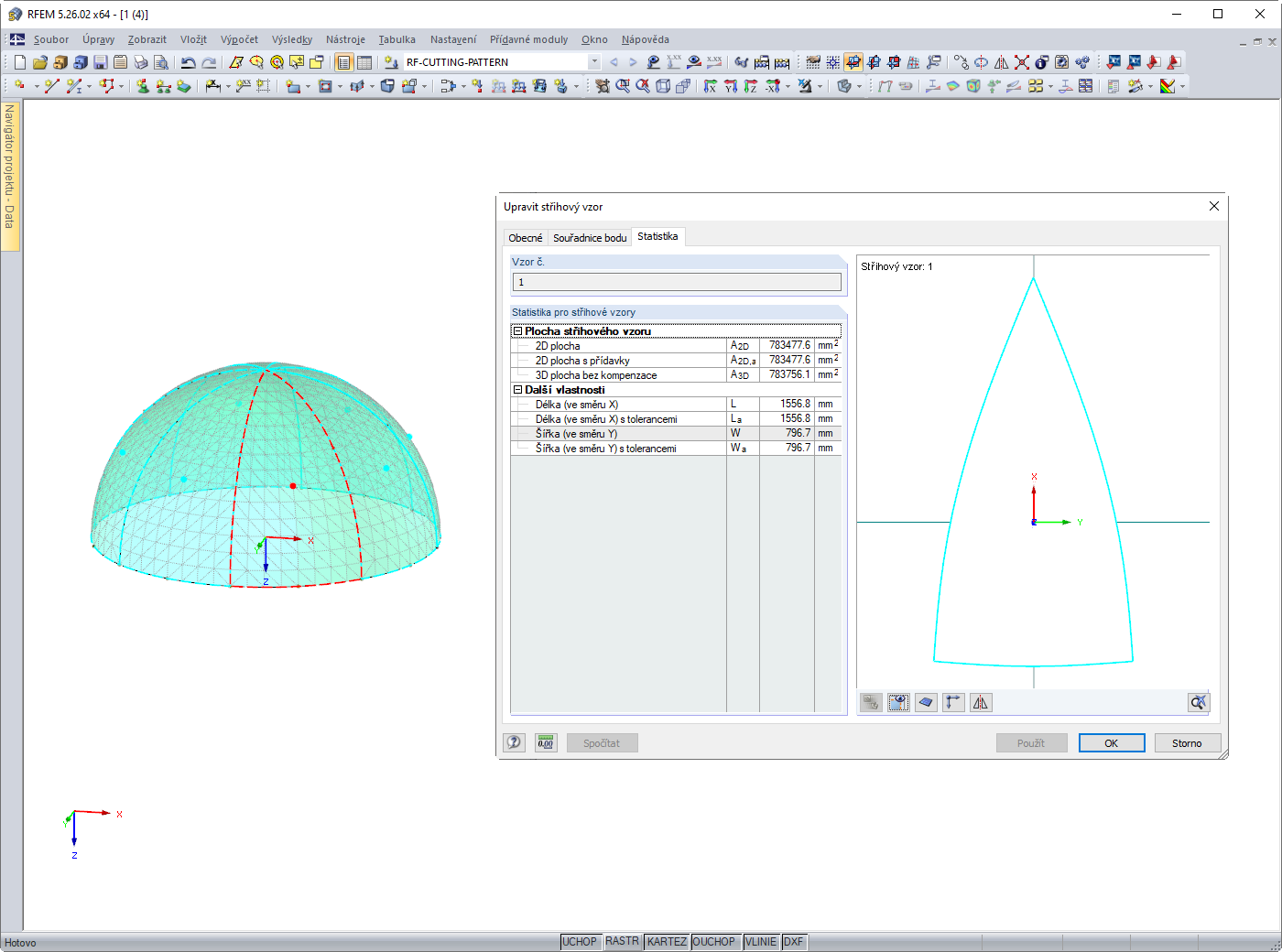Click the magnifier icon in the preview corner
Screen dimensions: 1282x952
click(1198, 702)
